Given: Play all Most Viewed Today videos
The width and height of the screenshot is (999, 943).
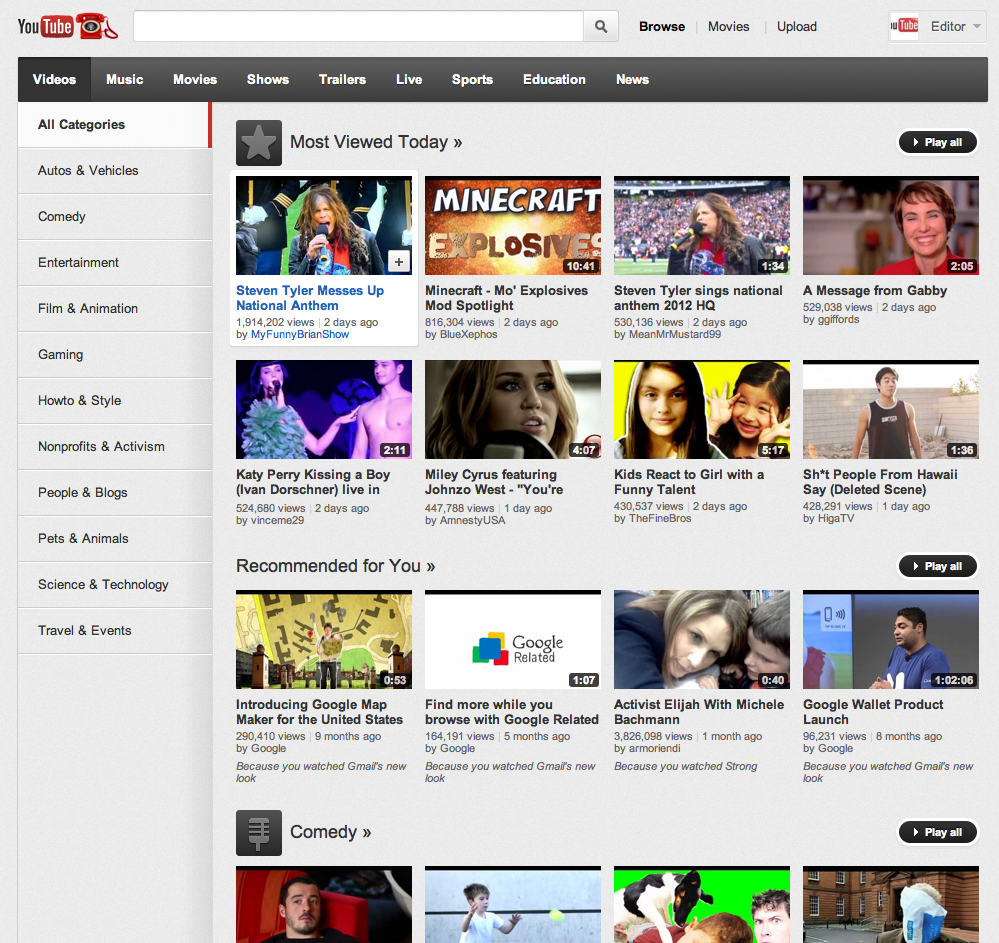Looking at the screenshot, I should [938, 142].
